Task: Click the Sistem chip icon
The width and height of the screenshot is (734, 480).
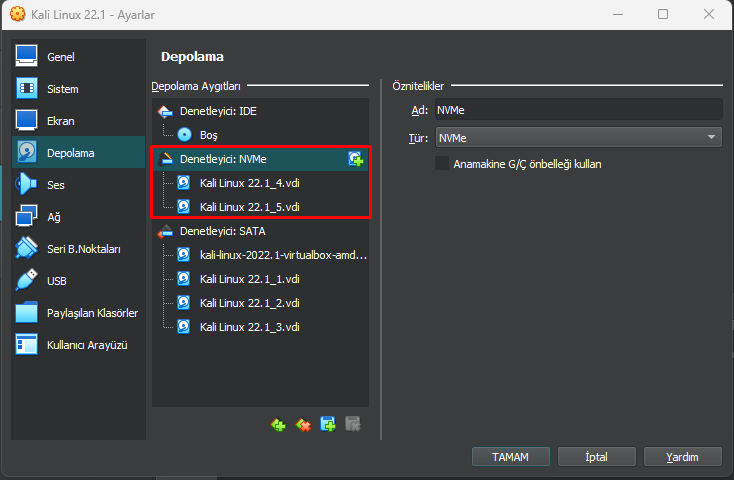Action: (x=27, y=88)
